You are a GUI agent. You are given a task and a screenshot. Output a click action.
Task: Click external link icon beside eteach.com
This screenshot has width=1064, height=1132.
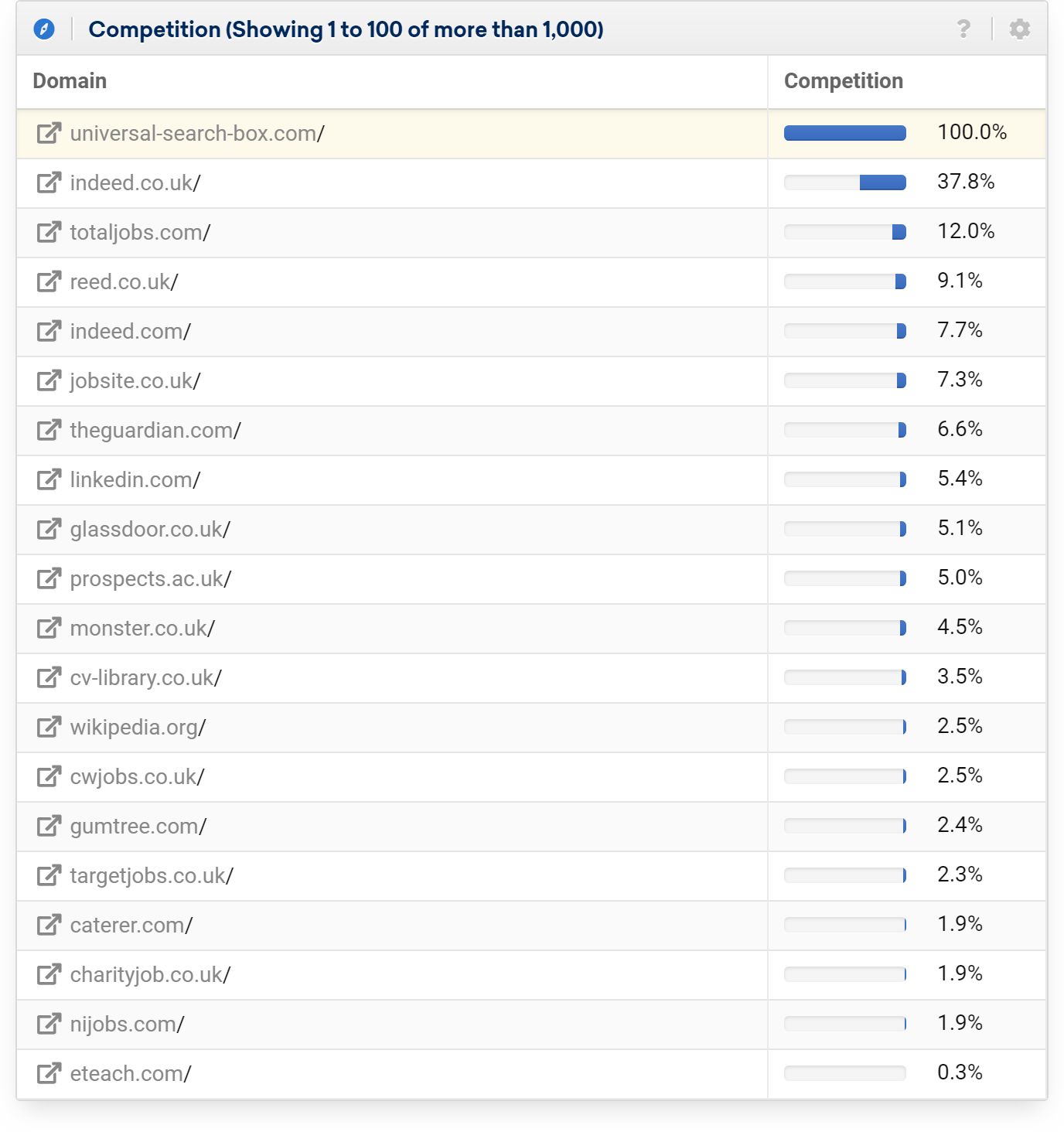49,1074
